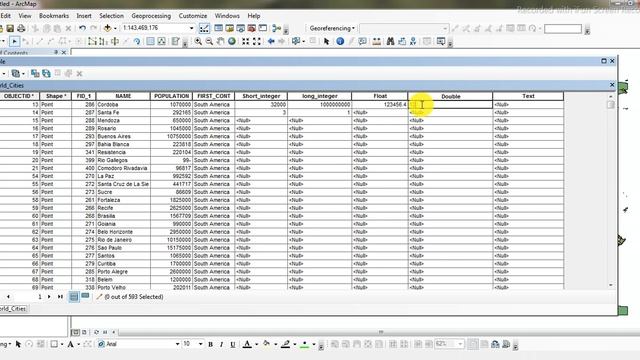The width and height of the screenshot is (640, 360).
Task: Expand the Add Data dropdown arrow
Action: coord(115,28)
